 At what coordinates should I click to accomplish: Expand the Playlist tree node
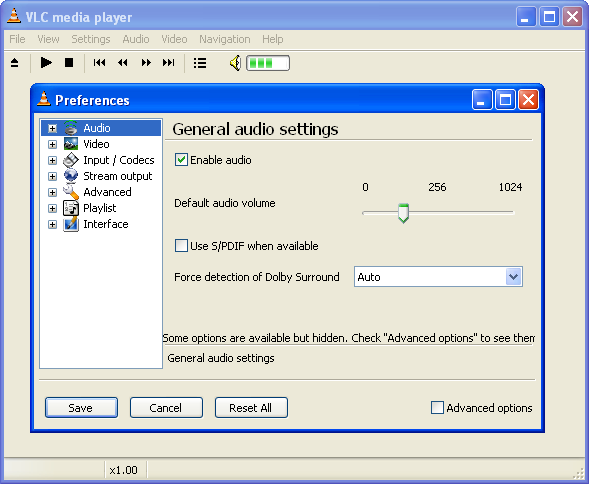pyautogui.click(x=52, y=209)
